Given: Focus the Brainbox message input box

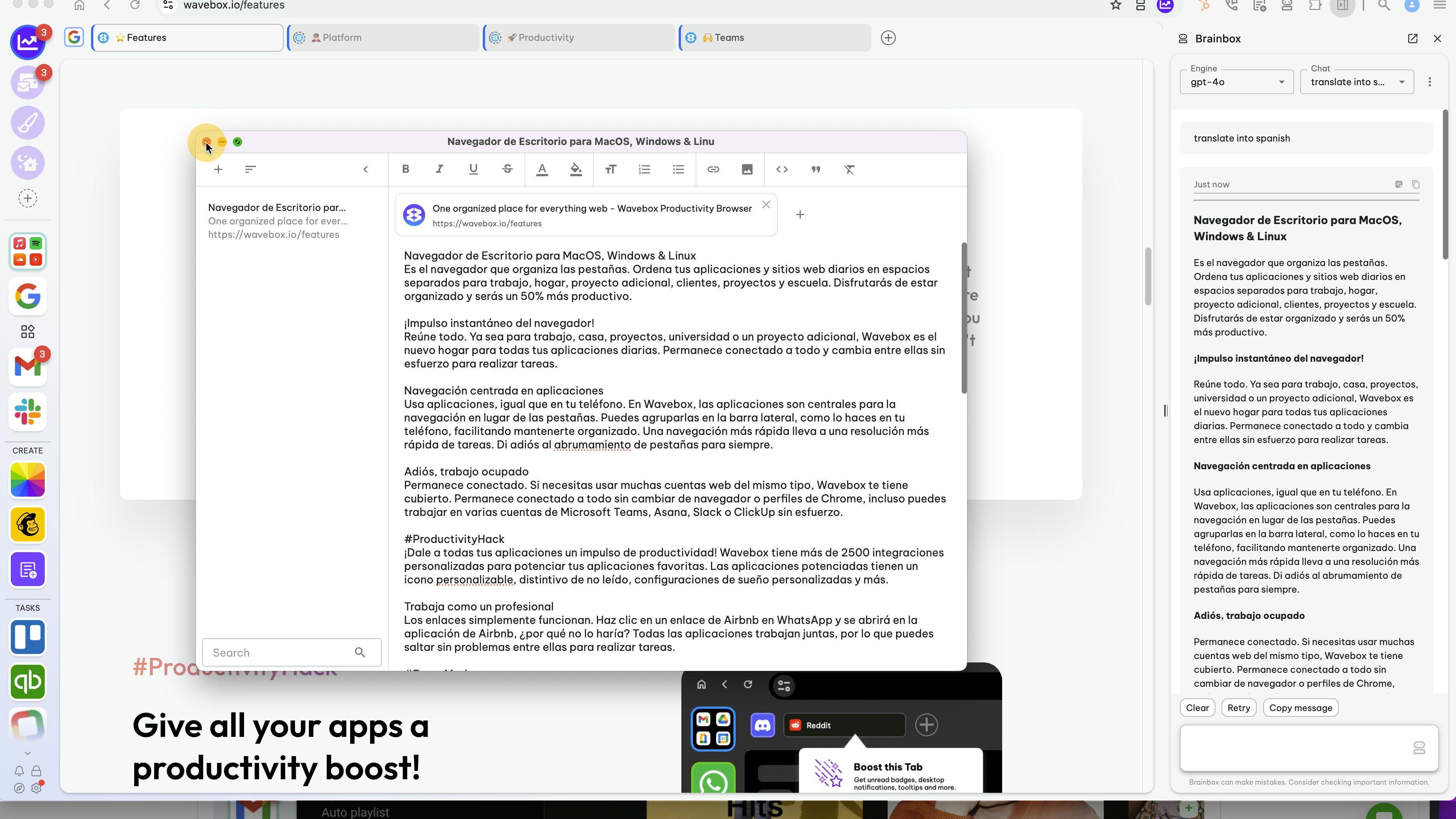Looking at the screenshot, I should tap(1309, 748).
